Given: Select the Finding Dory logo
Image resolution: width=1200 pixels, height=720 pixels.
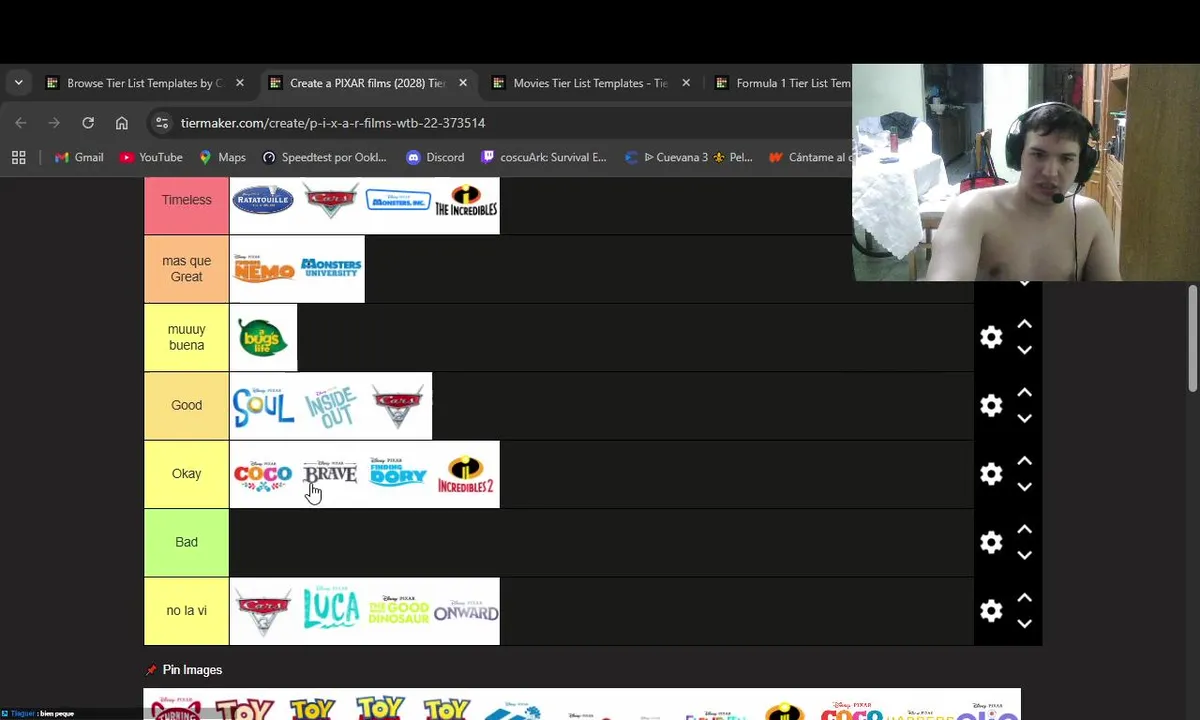Looking at the screenshot, I should click(x=398, y=474).
